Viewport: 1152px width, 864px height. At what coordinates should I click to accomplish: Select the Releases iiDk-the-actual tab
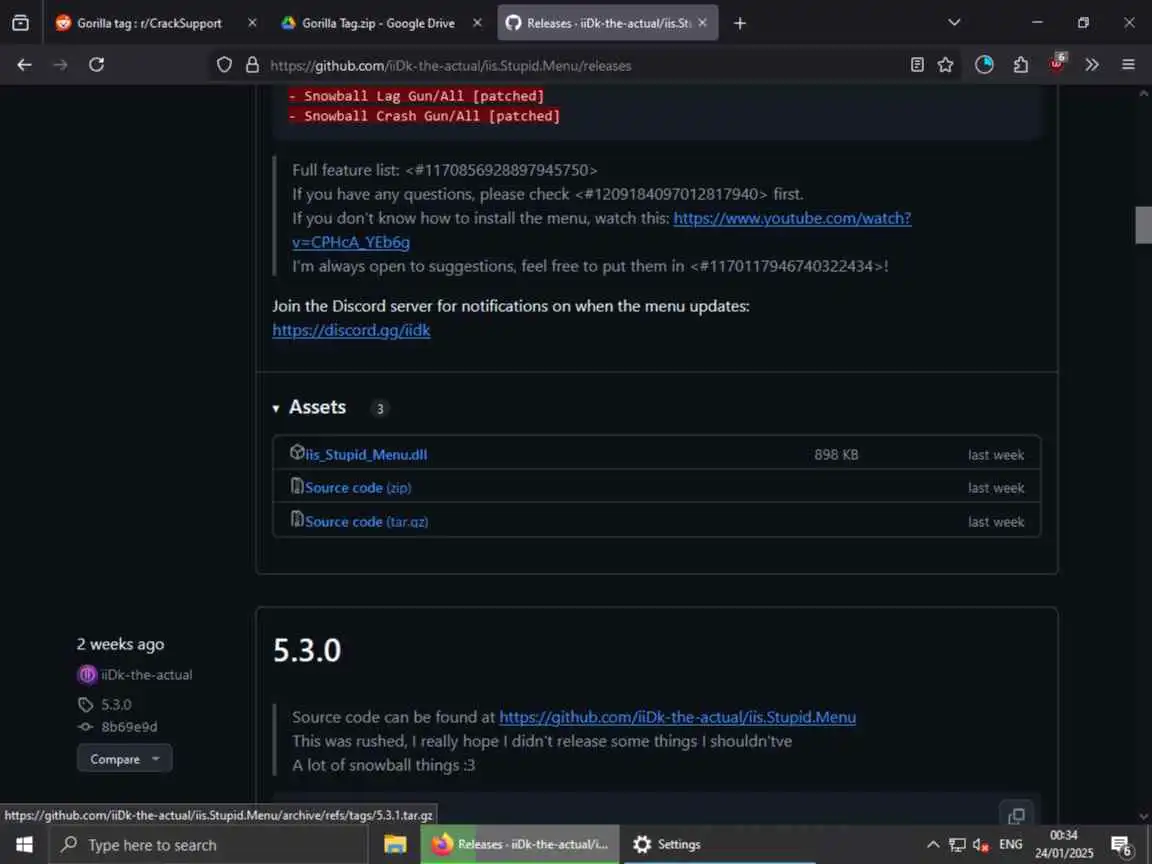click(608, 23)
